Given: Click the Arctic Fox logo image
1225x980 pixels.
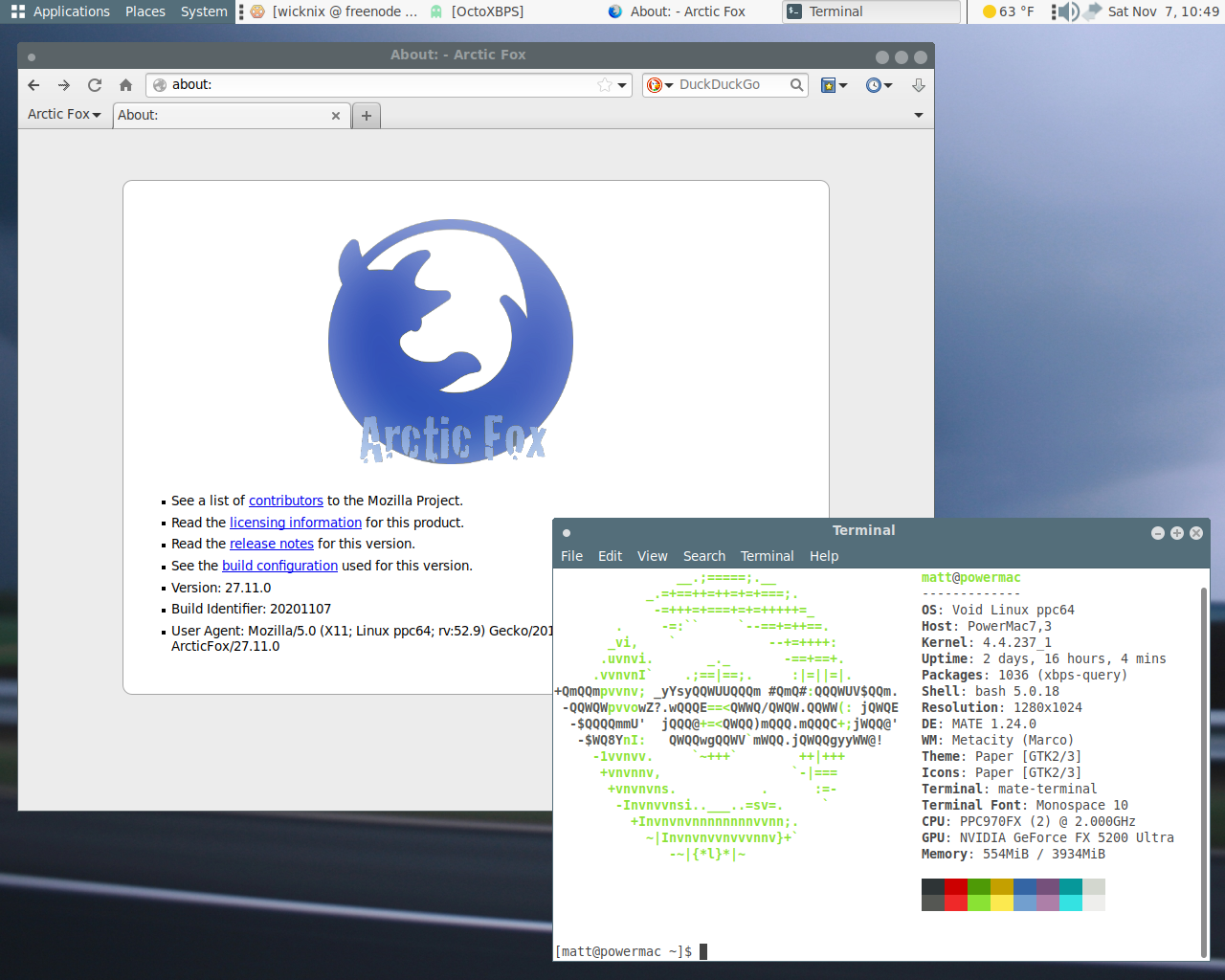Looking at the screenshot, I should tap(451, 342).
